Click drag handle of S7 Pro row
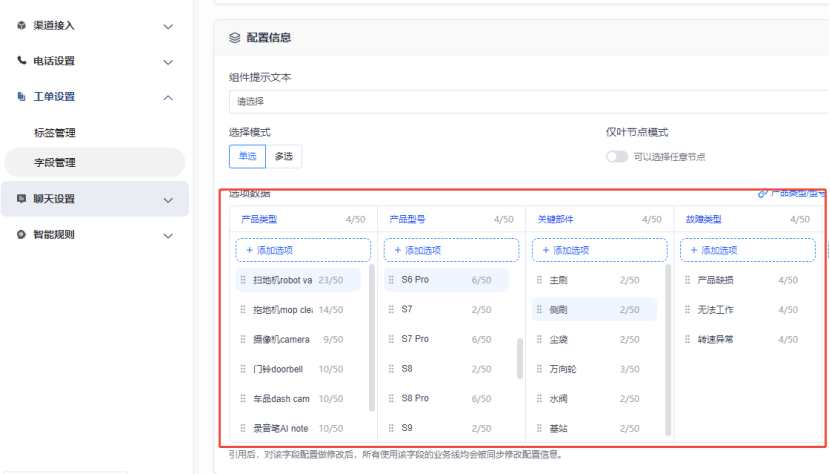The height and width of the screenshot is (474, 830). coord(391,339)
